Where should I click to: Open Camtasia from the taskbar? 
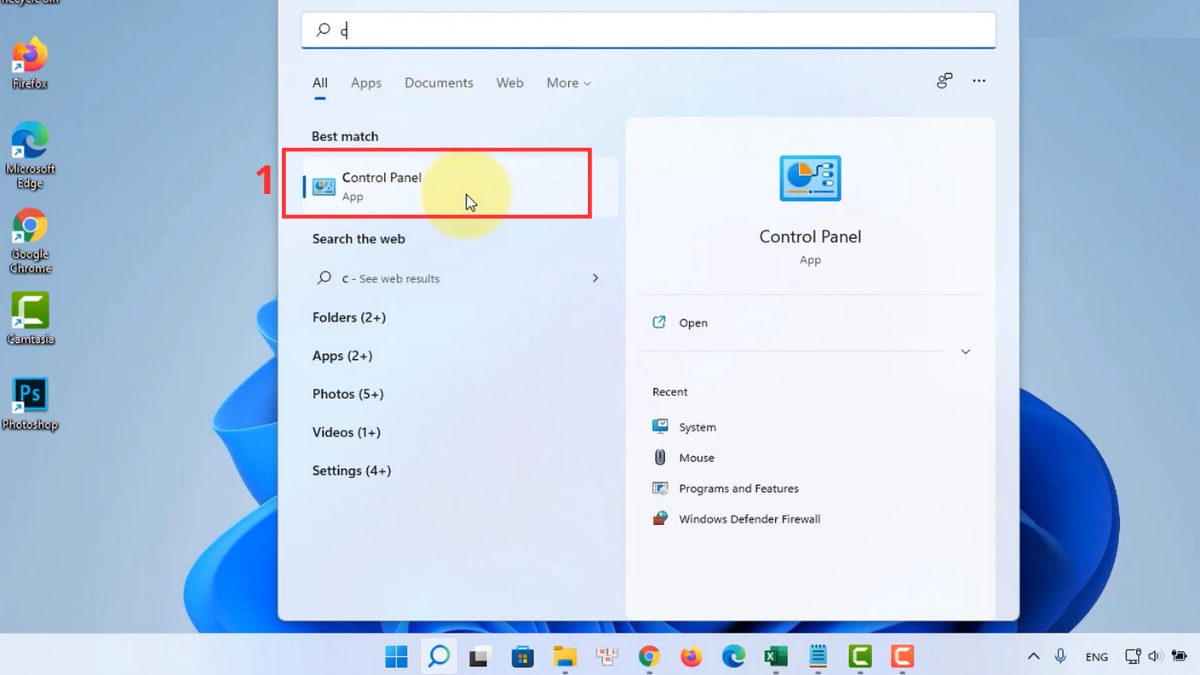click(x=859, y=656)
